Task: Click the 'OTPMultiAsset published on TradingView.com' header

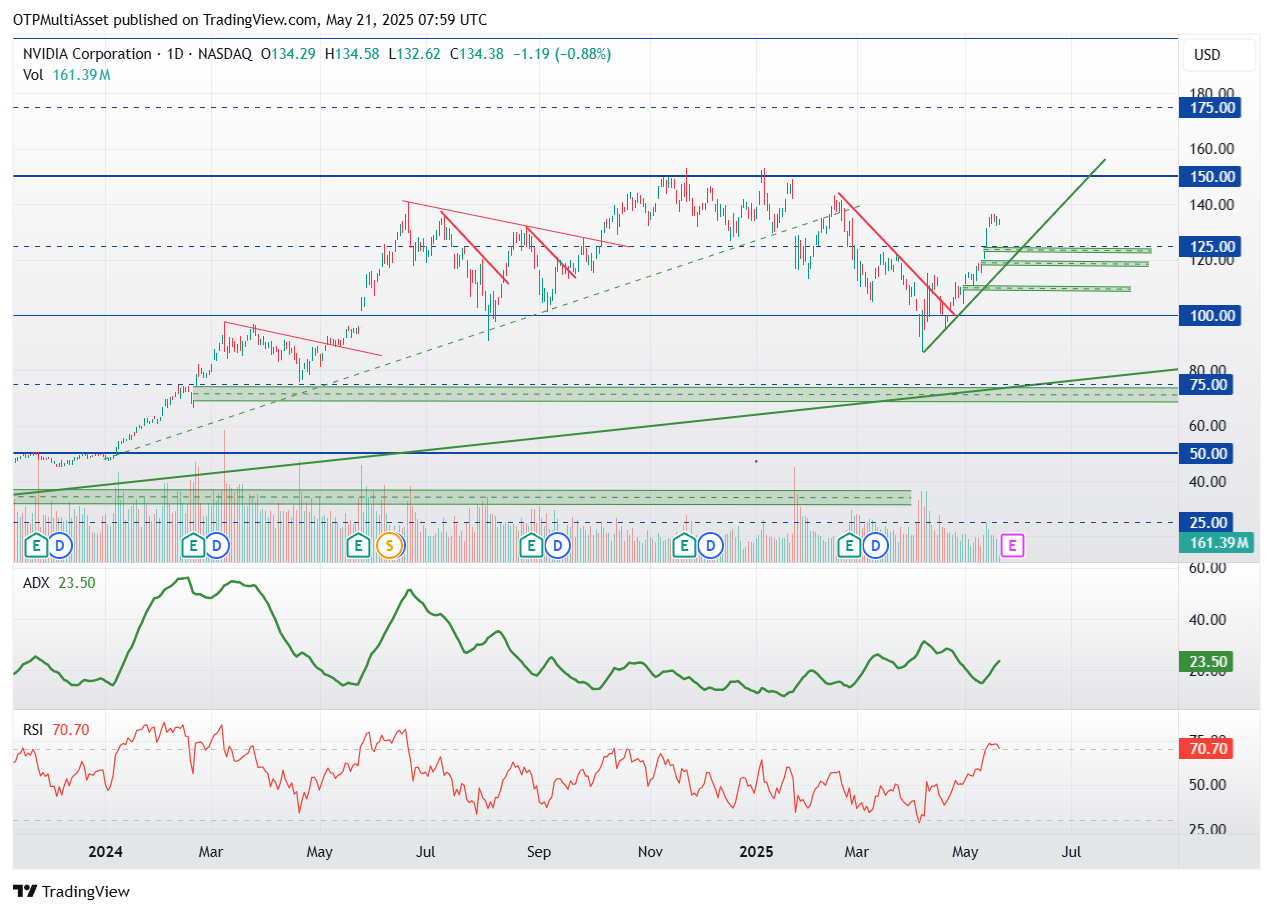Action: 165,19
